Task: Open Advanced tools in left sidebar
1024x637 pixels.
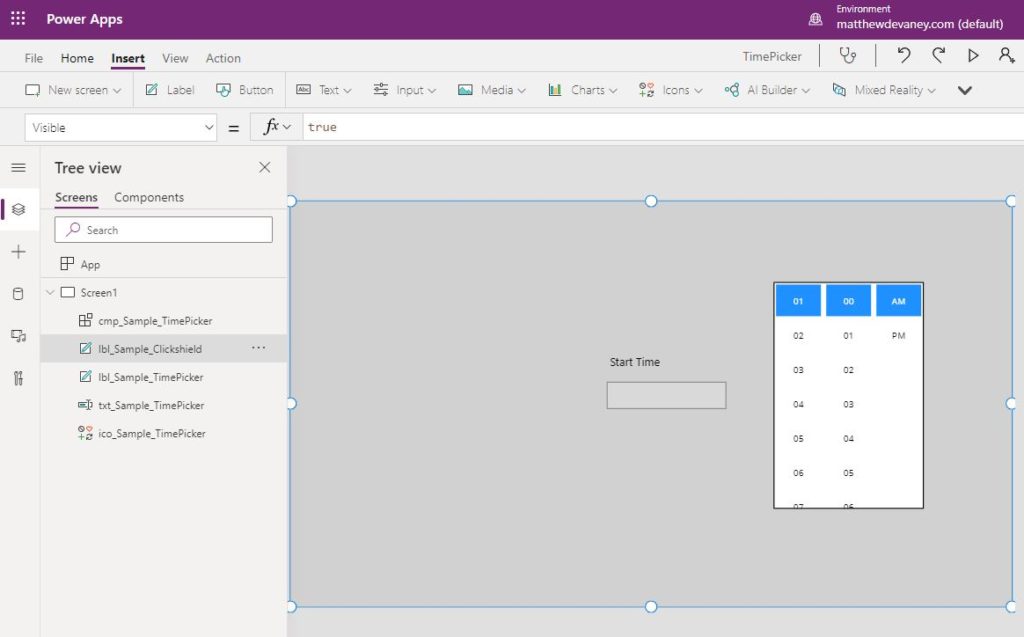Action: point(18,378)
